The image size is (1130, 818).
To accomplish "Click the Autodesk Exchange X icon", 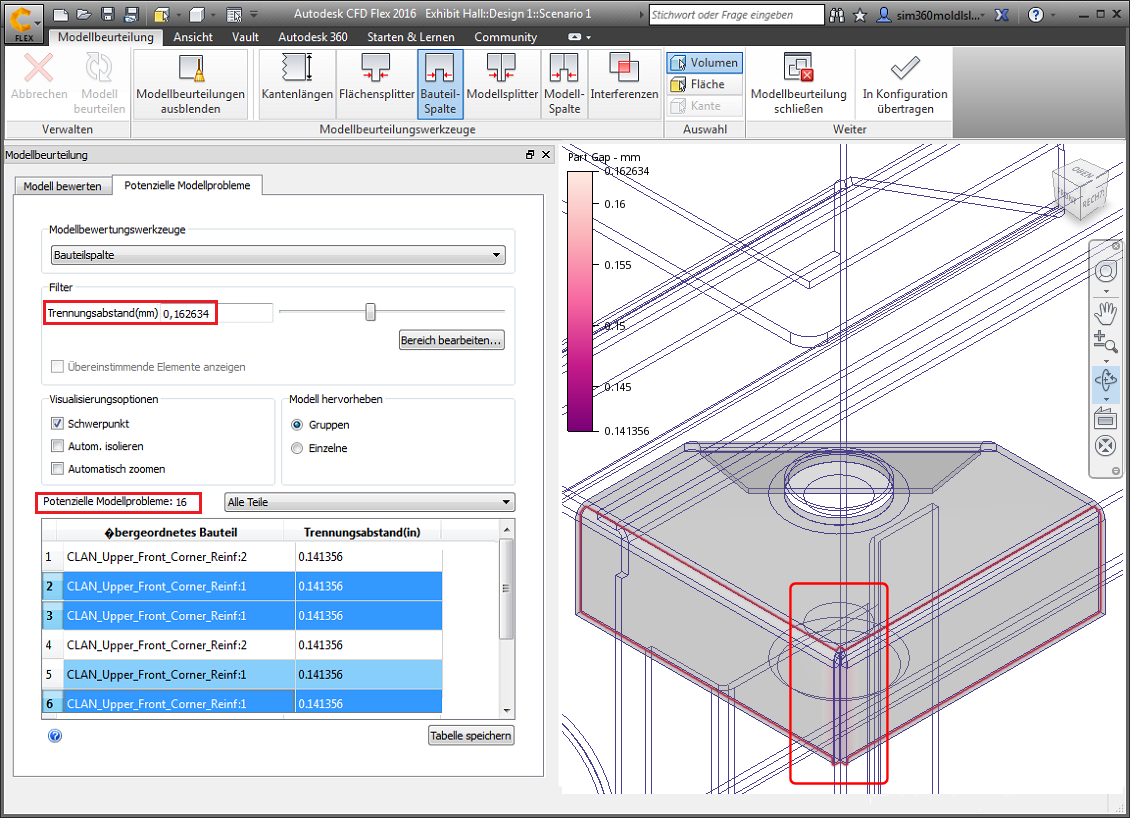I will pyautogui.click(x=1001, y=14).
